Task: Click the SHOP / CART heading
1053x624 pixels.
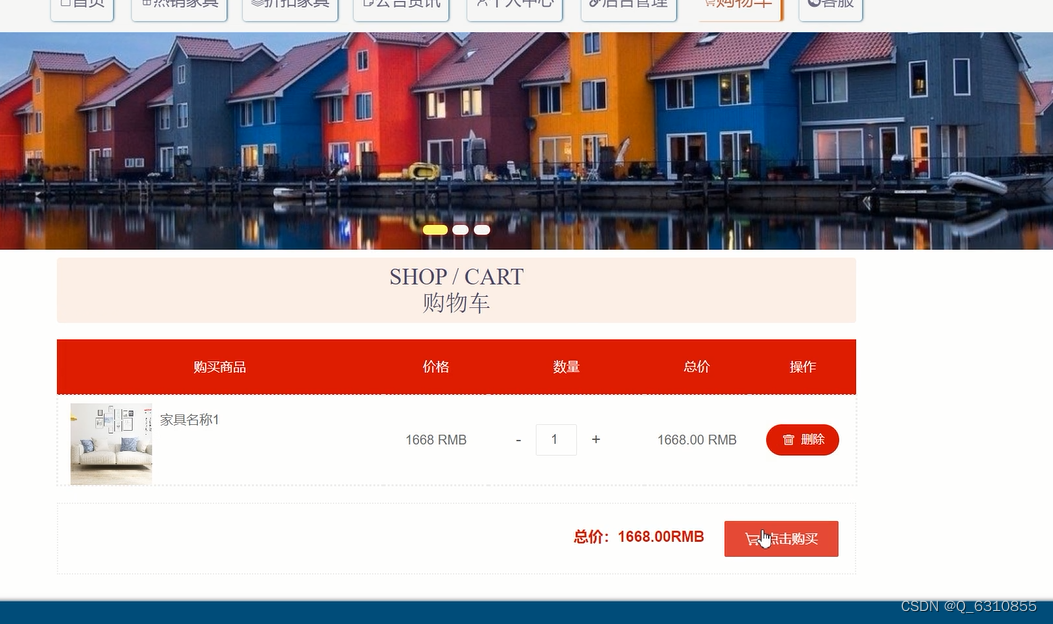Action: [457, 277]
